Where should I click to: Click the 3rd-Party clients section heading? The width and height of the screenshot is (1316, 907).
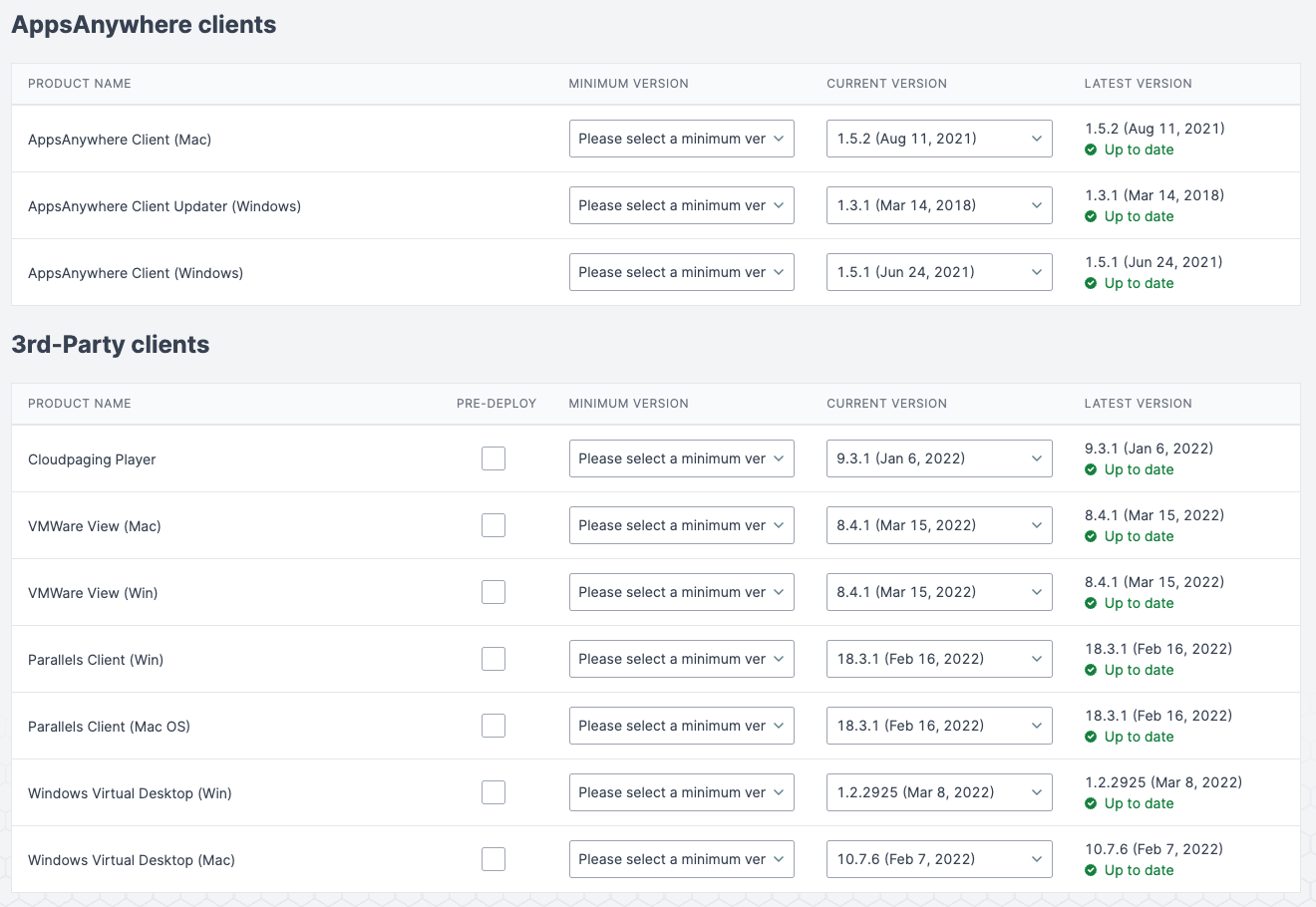[111, 345]
